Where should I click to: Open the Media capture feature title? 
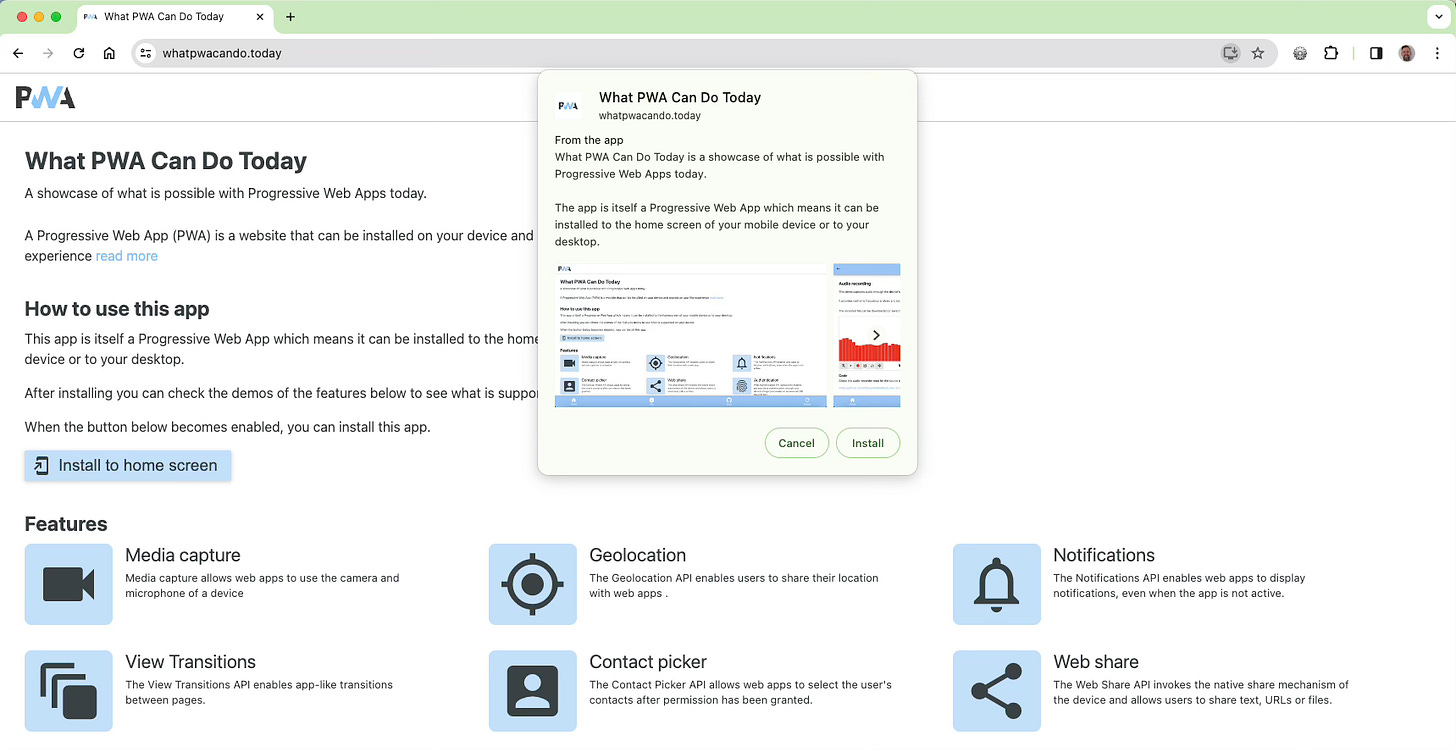click(183, 555)
